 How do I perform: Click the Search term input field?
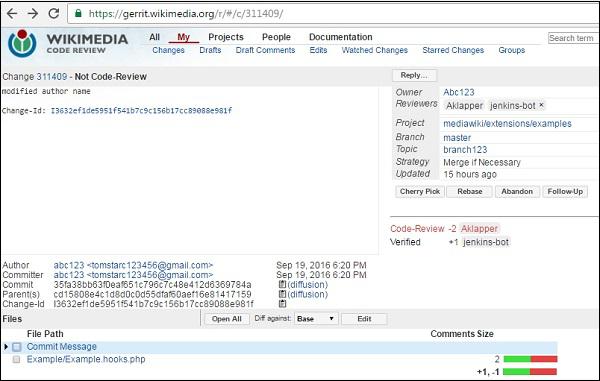(x=573, y=38)
